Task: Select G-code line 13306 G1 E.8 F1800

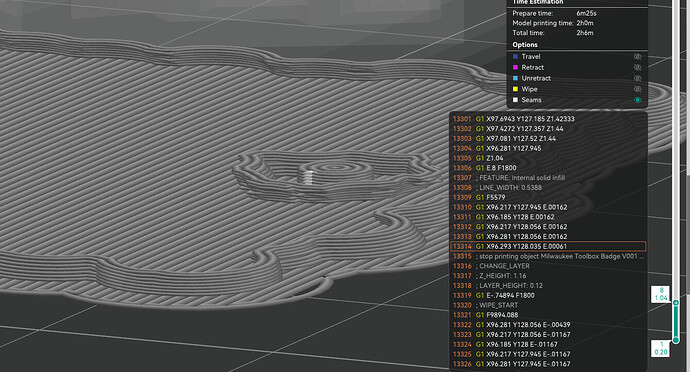Action: pos(548,168)
